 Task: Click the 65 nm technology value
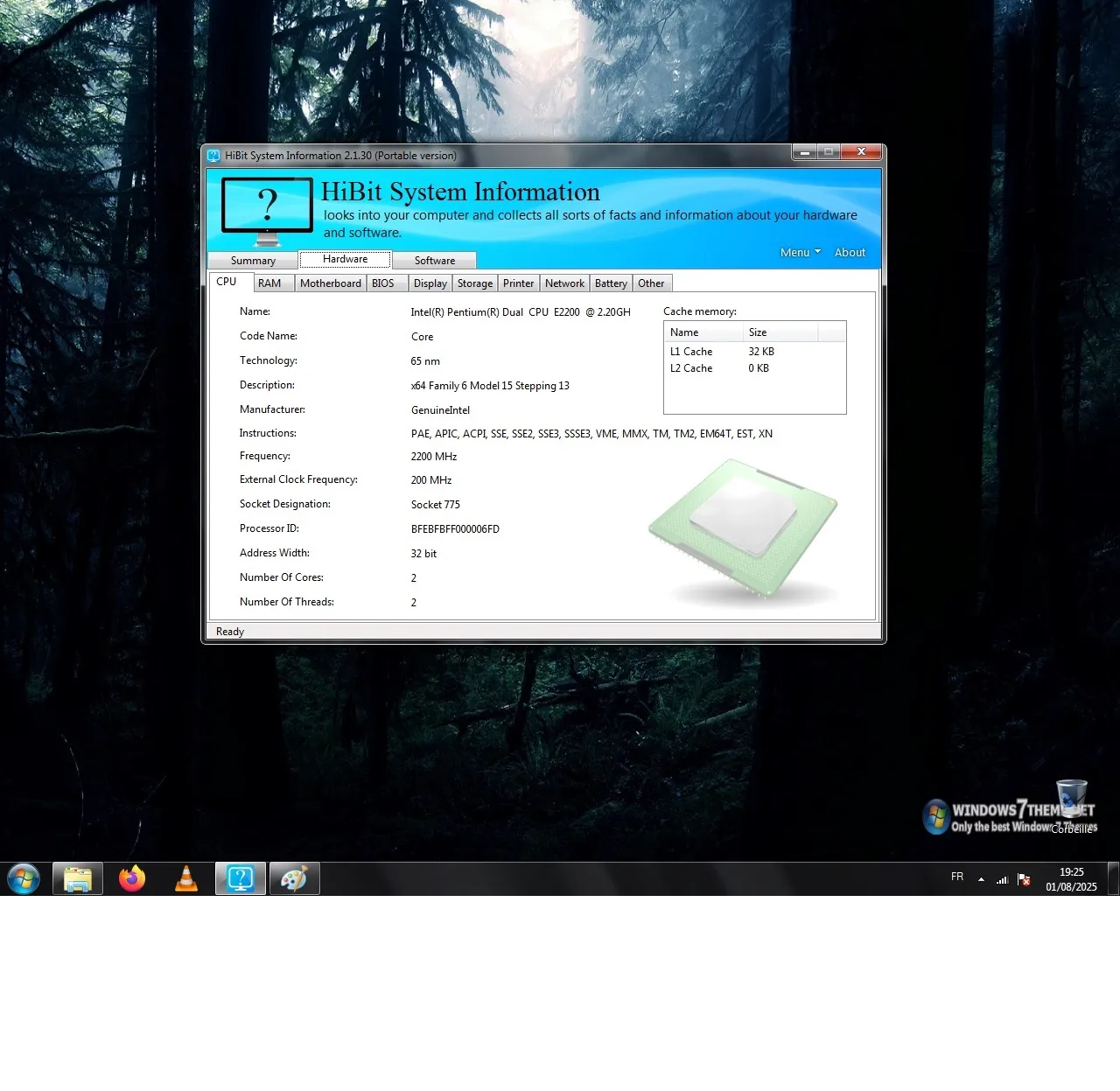(425, 361)
